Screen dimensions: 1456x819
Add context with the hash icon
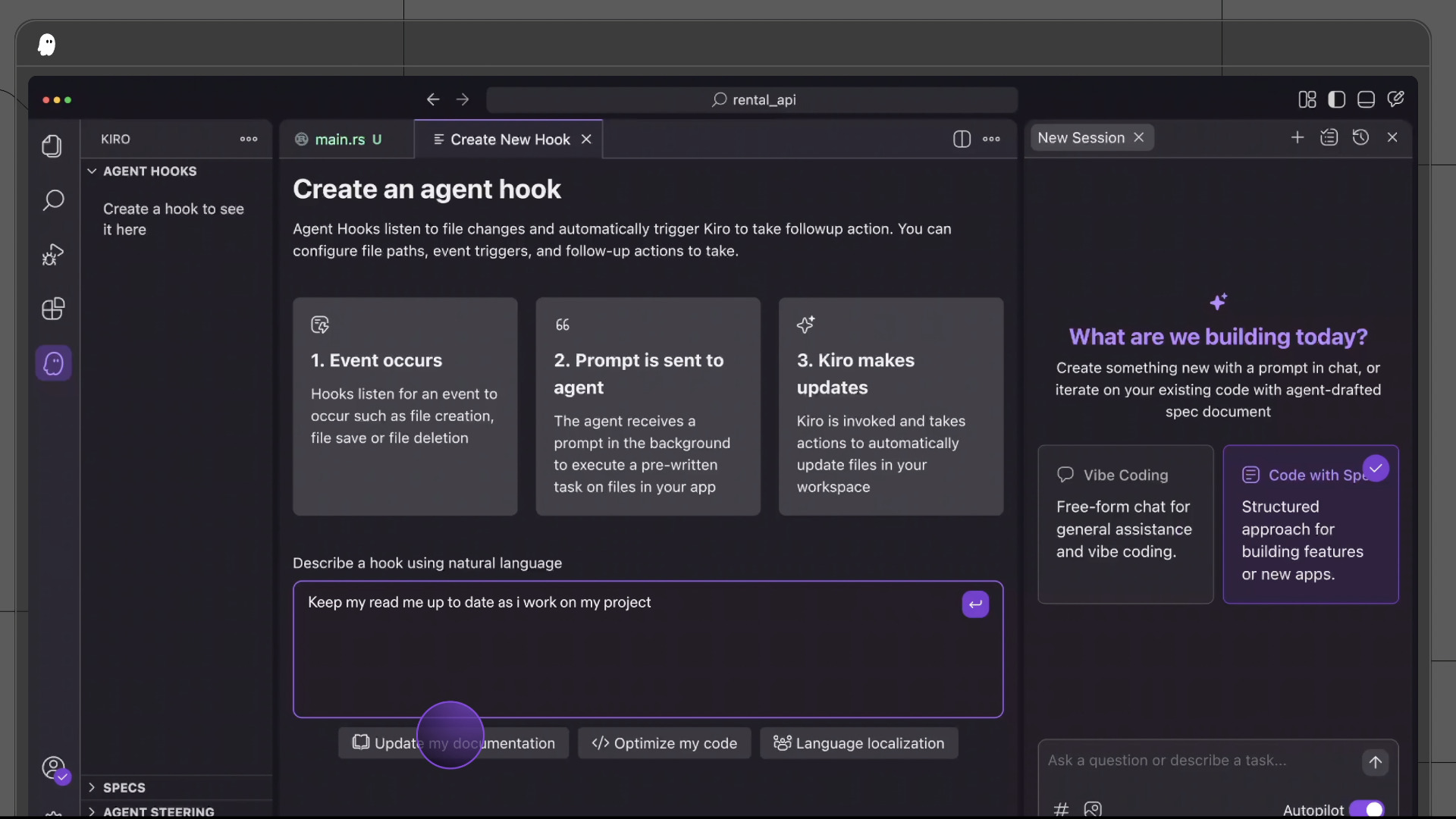(x=1062, y=809)
